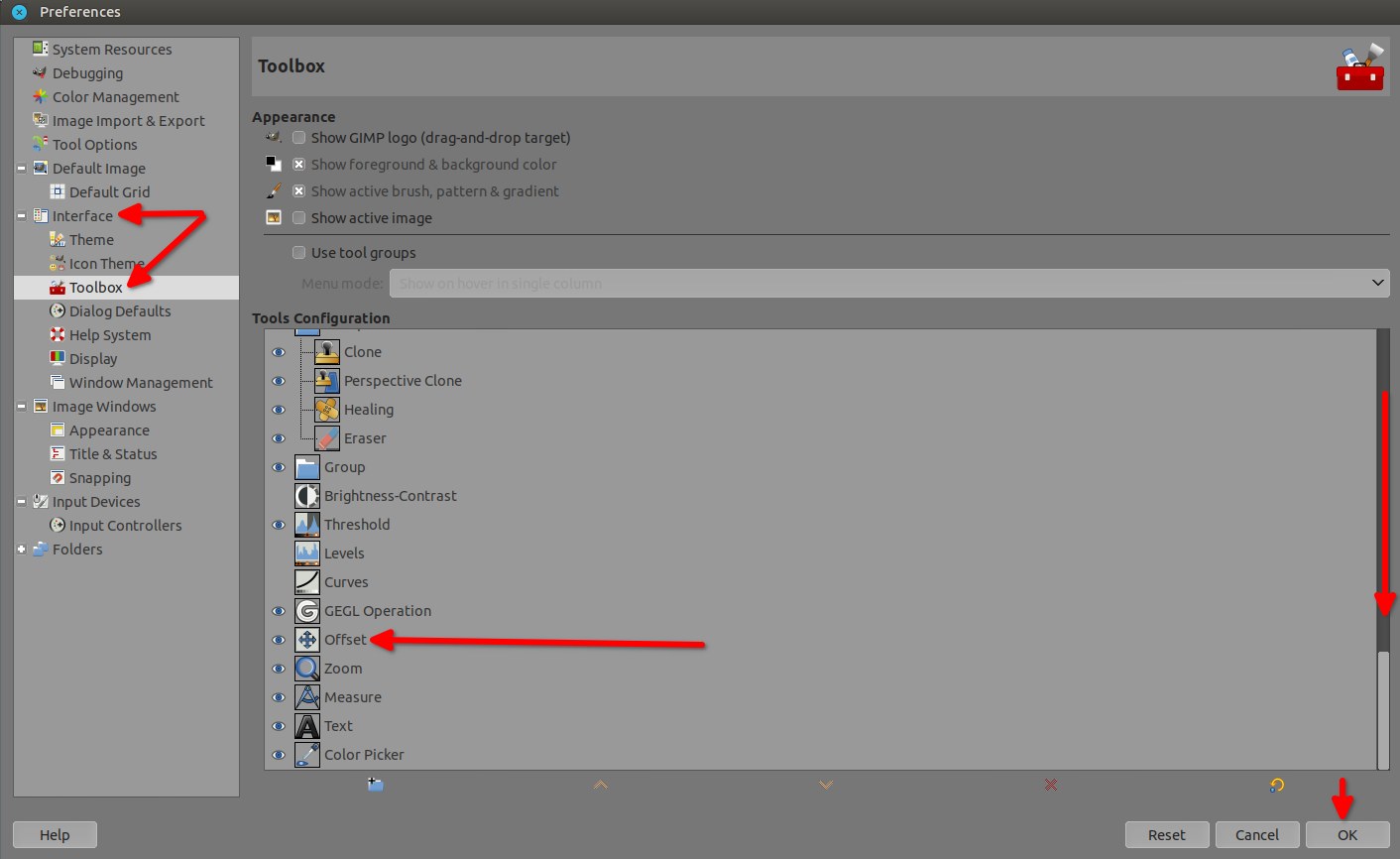Click the Tool Options icon in sidebar

(x=41, y=144)
